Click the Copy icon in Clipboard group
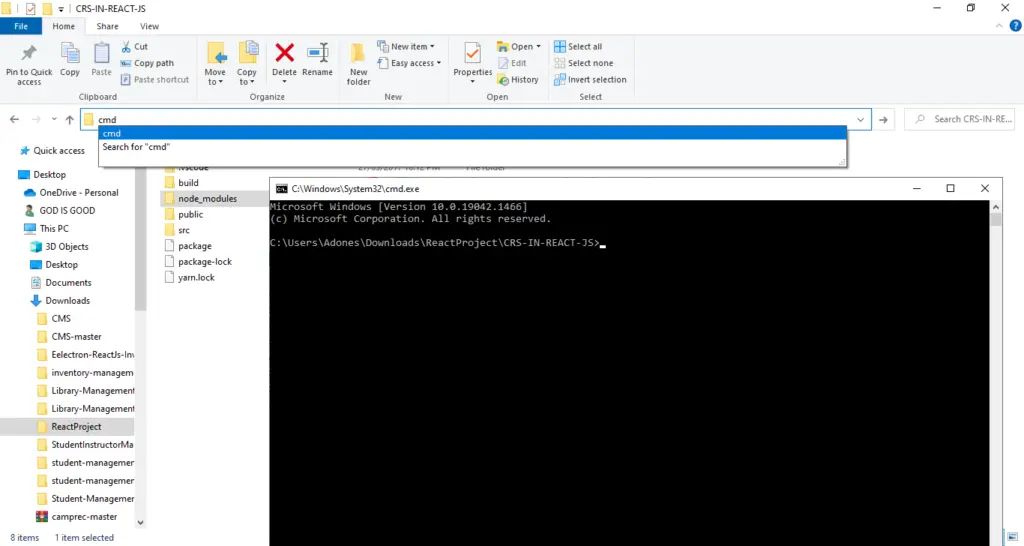 coord(70,54)
